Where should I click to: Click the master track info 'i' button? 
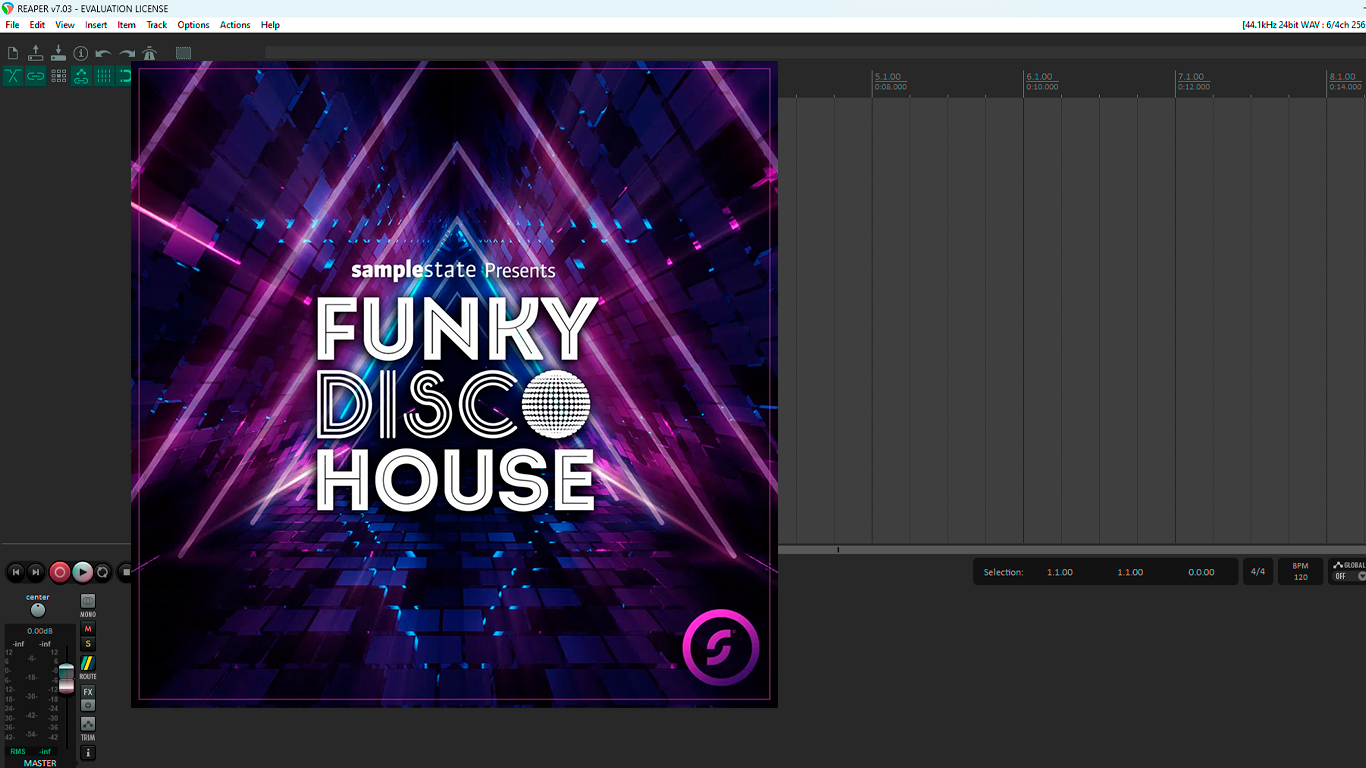coord(88,752)
